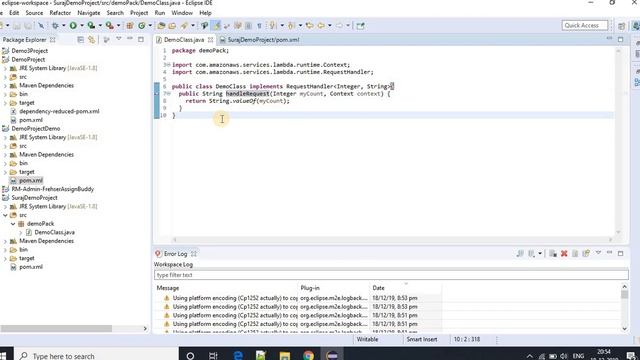Toggle Show Whitespace Characters button
Screen dimensions: 640x360
259,26
